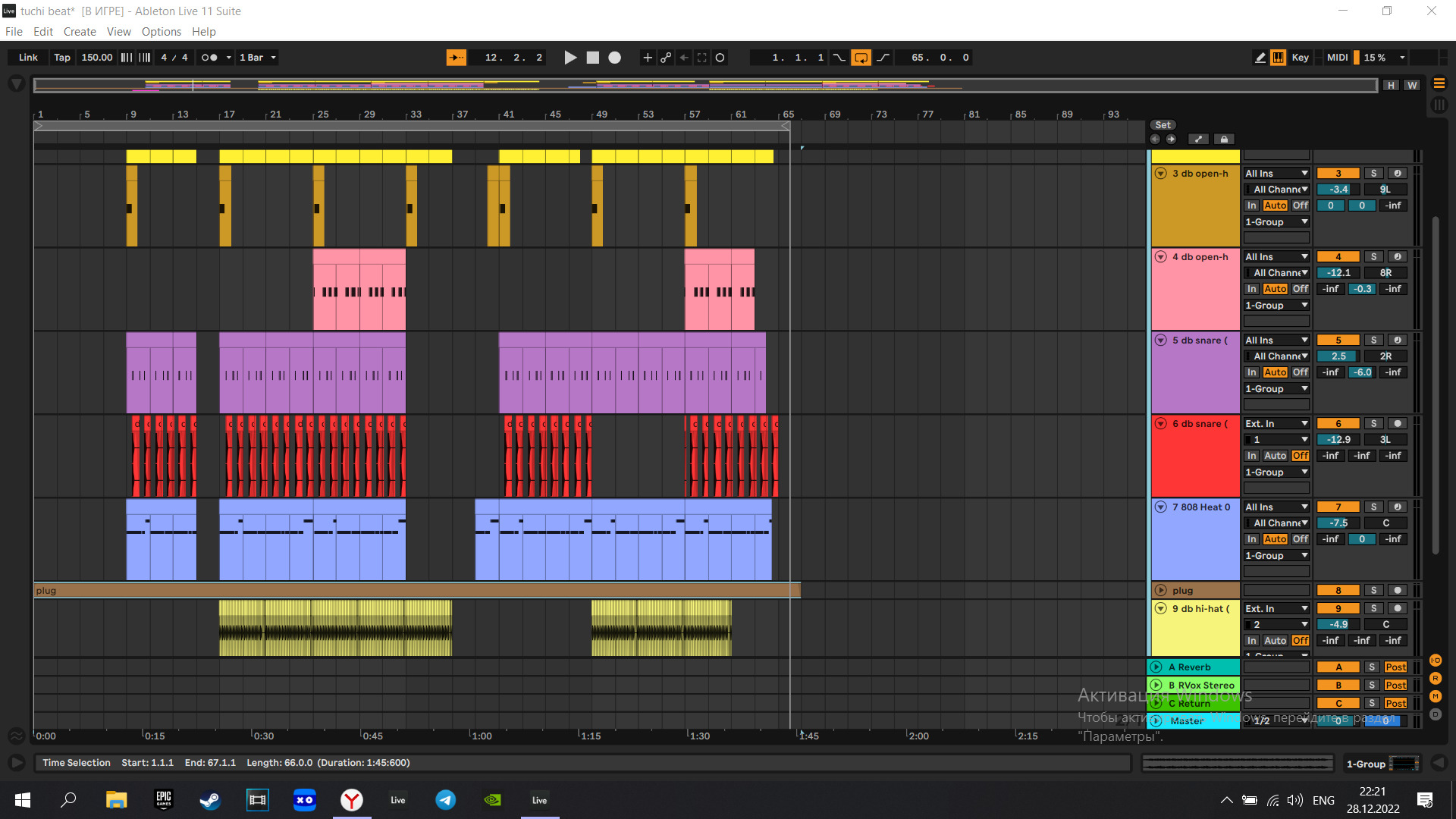The image size is (1456, 819).
Task: Open track 9 input channel 2 dropdown
Action: coord(1277,625)
